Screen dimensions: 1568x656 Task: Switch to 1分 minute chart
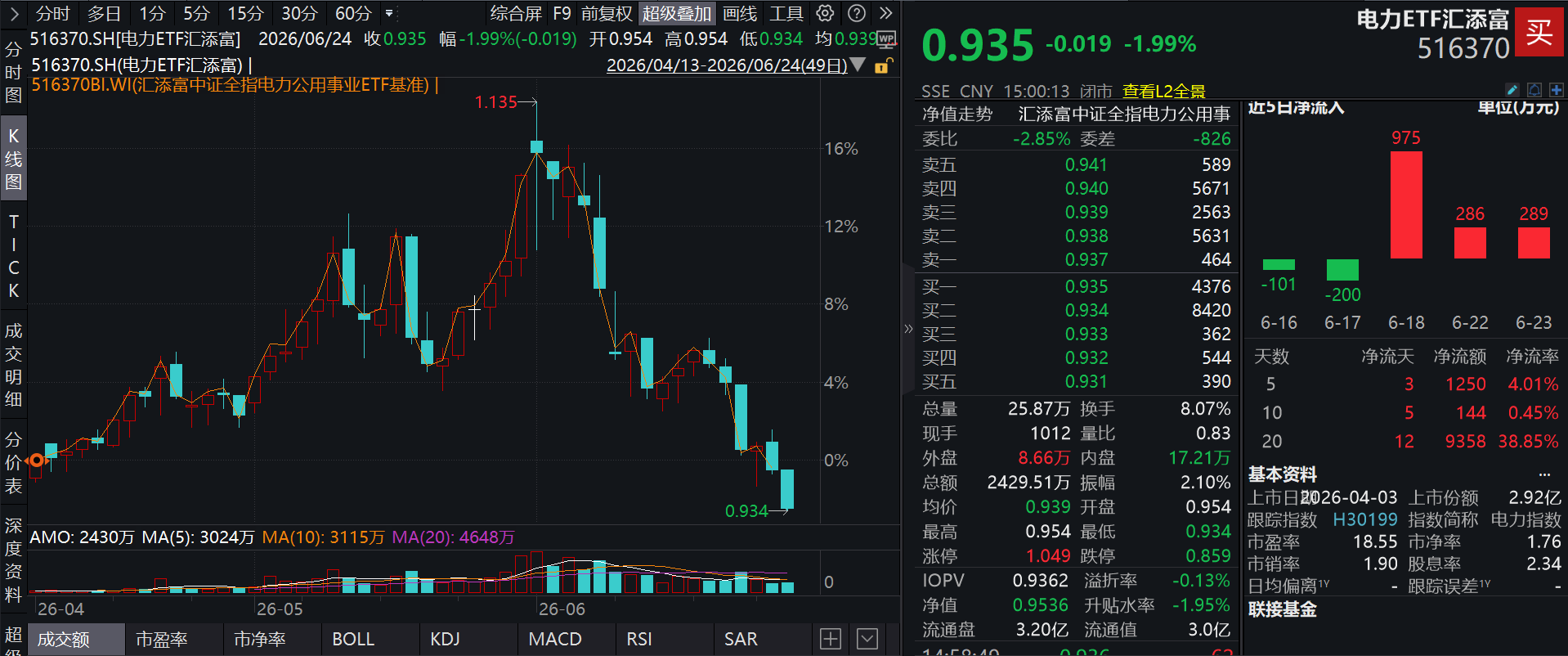pyautogui.click(x=152, y=14)
